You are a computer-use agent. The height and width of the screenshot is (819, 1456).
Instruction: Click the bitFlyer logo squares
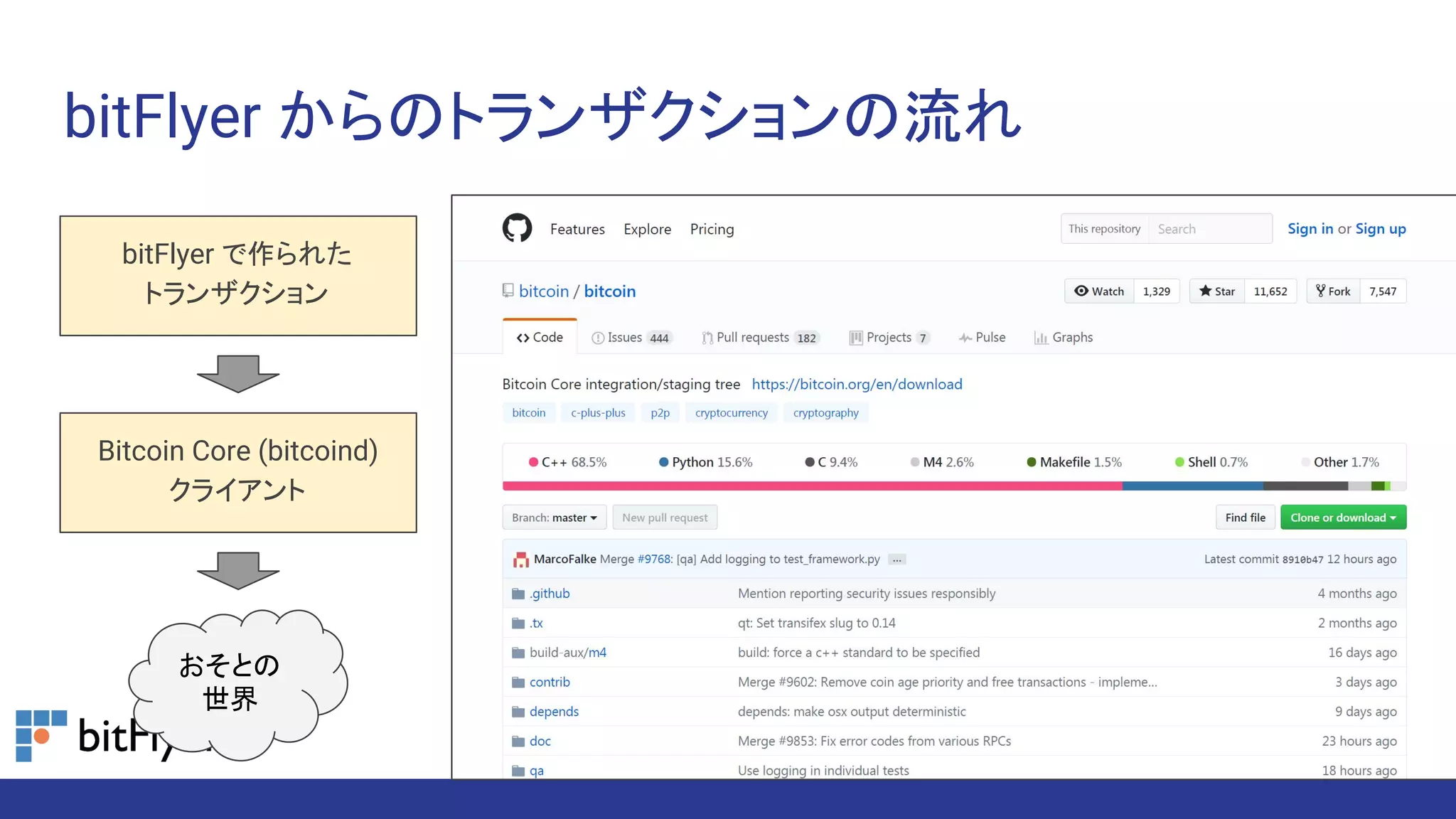(x=41, y=736)
